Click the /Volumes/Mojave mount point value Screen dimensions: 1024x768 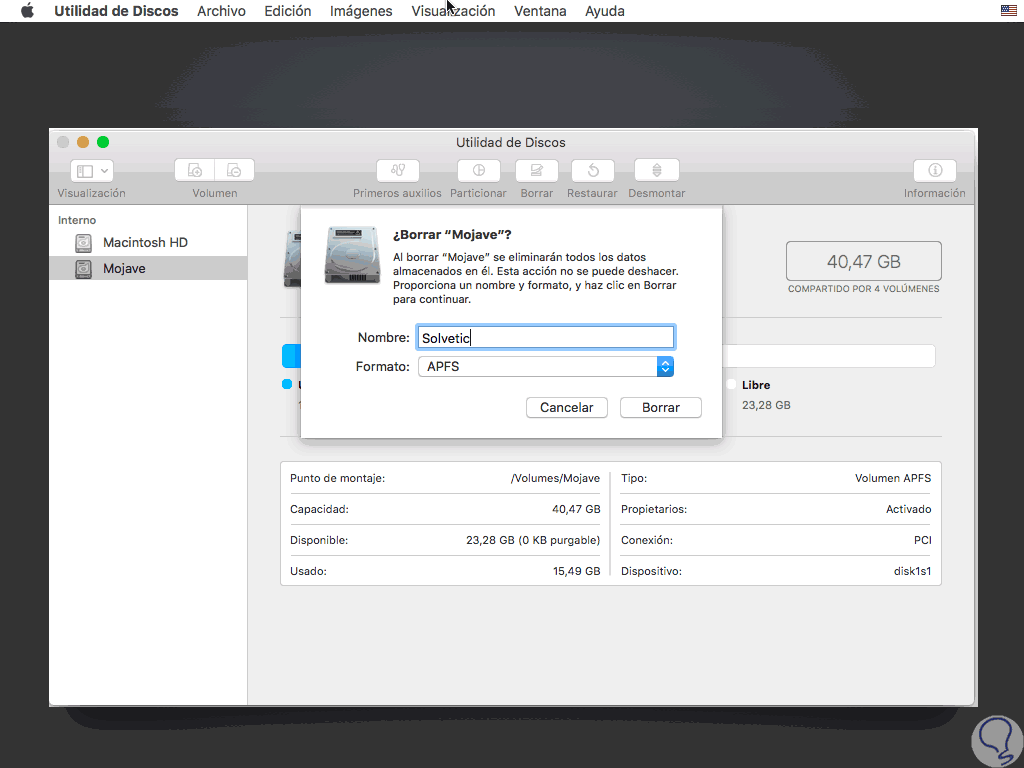(555, 478)
